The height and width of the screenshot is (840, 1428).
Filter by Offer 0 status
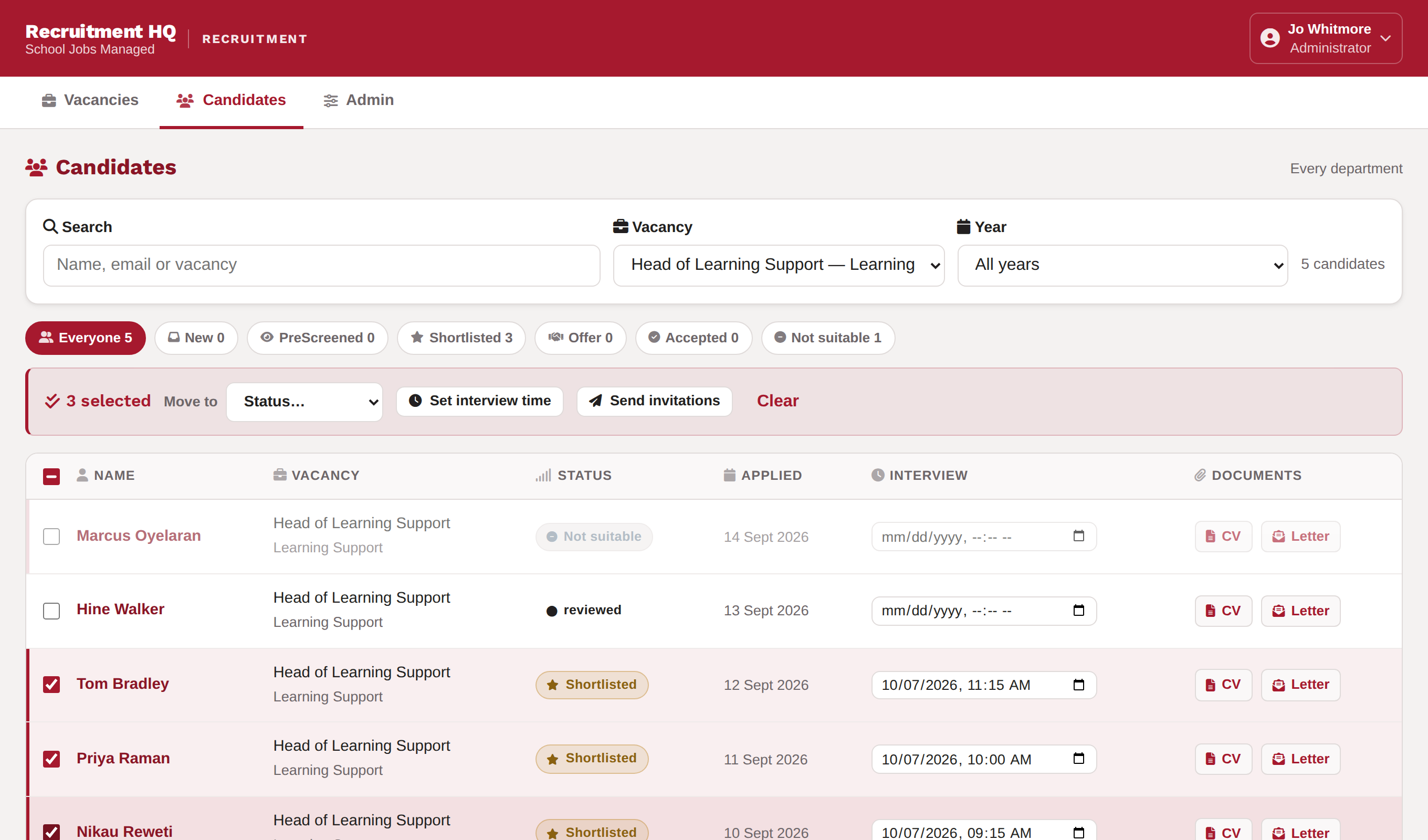click(580, 338)
